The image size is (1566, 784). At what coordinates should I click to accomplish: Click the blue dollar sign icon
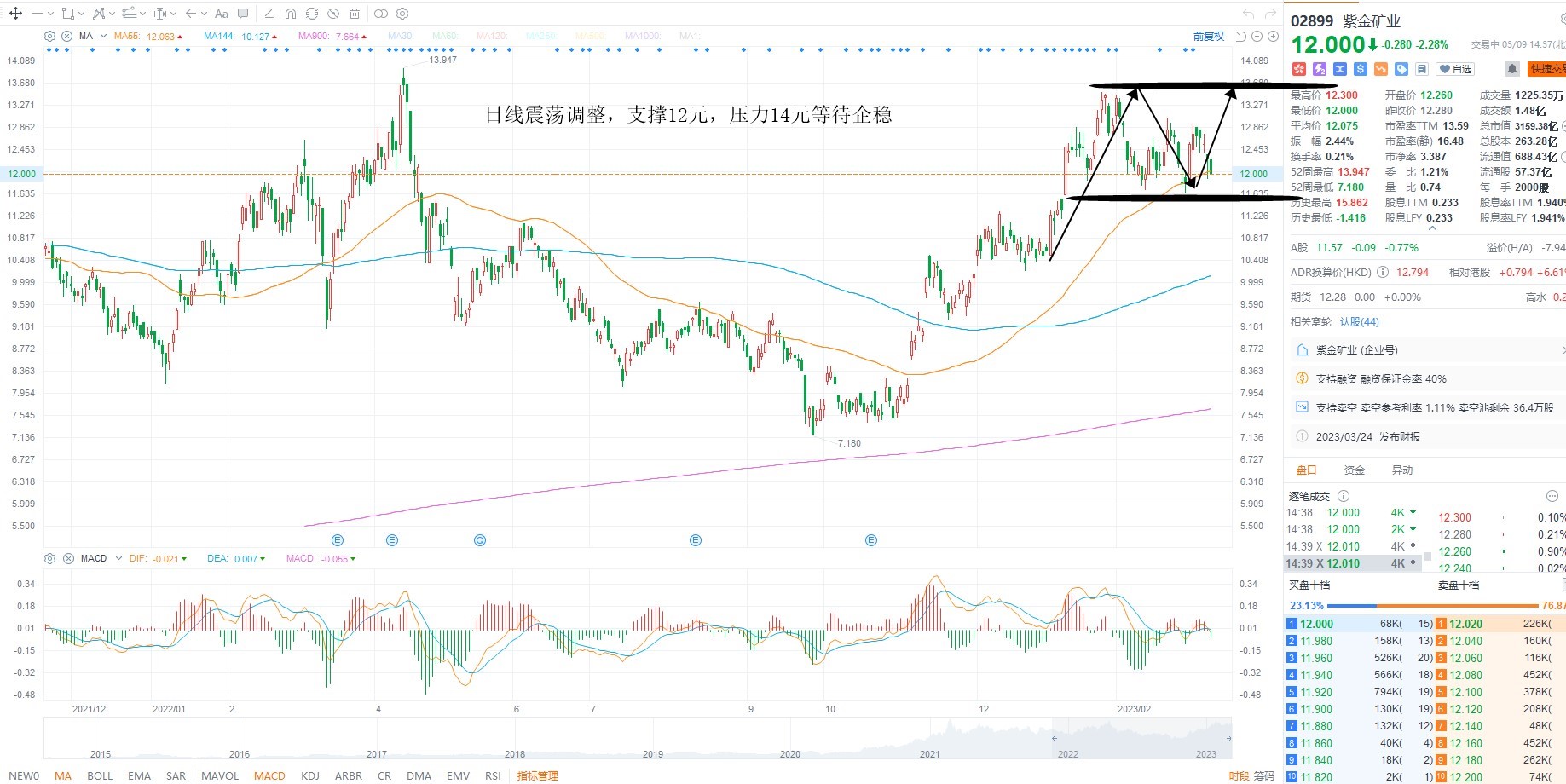click(1361, 69)
